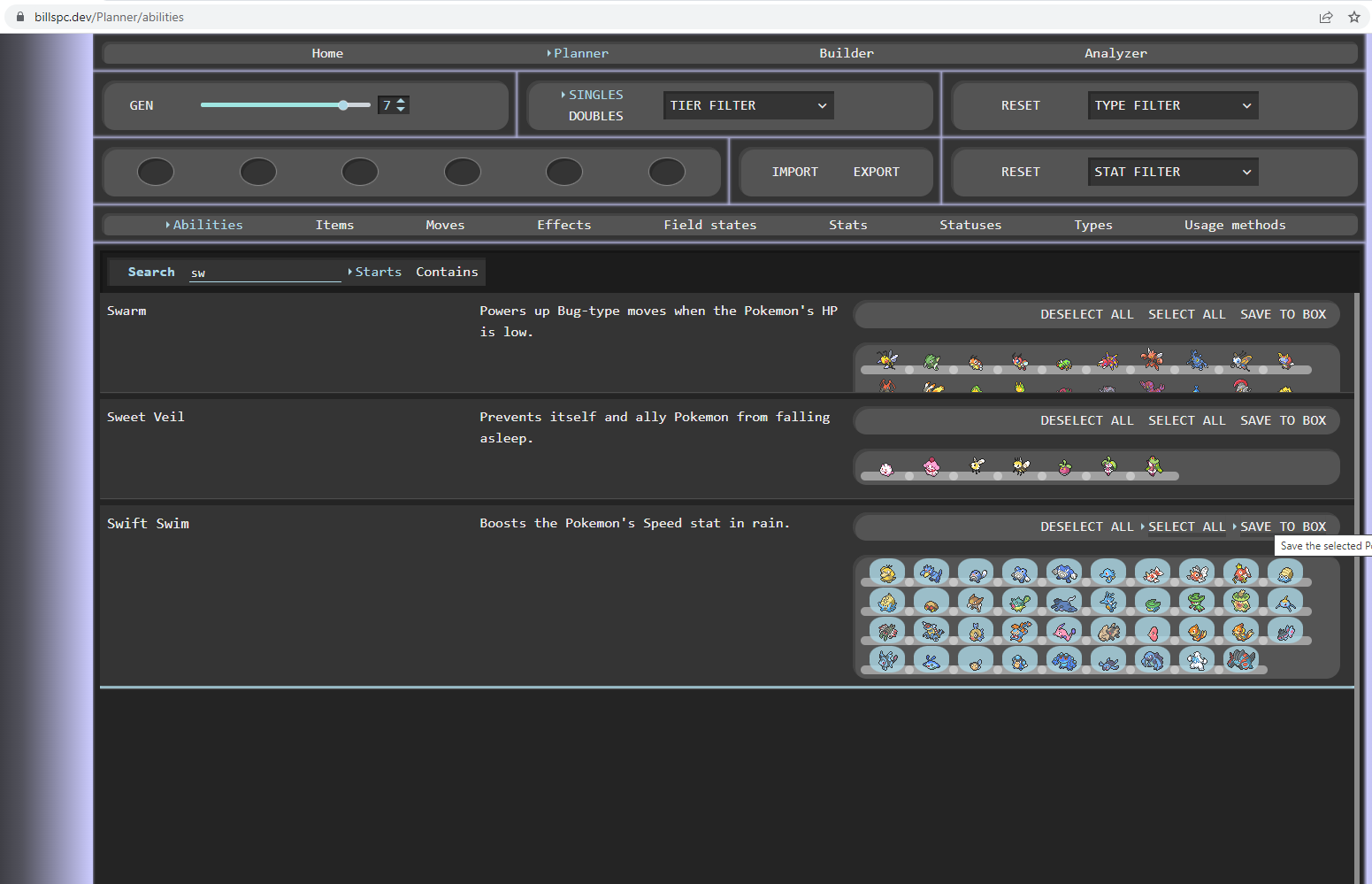This screenshot has width=1372, height=884.
Task: Pick the Poliwrath sprite in Swift Swim
Action: click(x=1064, y=573)
